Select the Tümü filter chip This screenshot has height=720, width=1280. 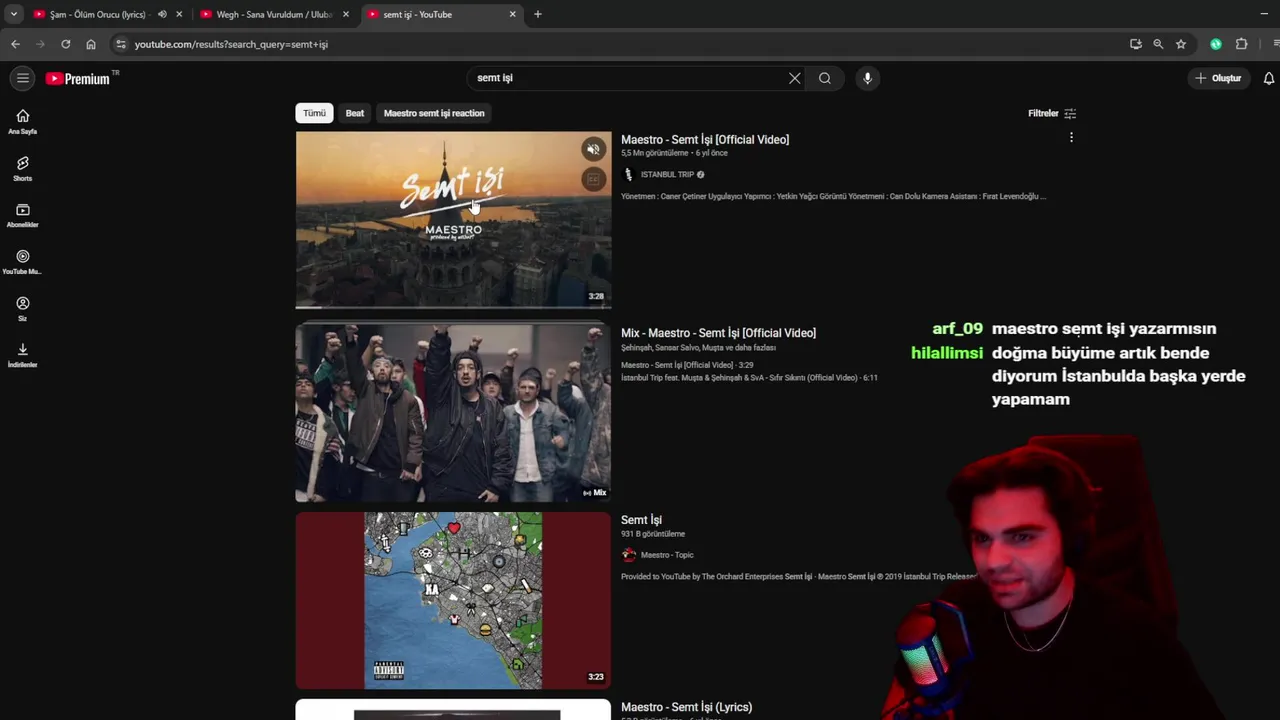click(314, 113)
